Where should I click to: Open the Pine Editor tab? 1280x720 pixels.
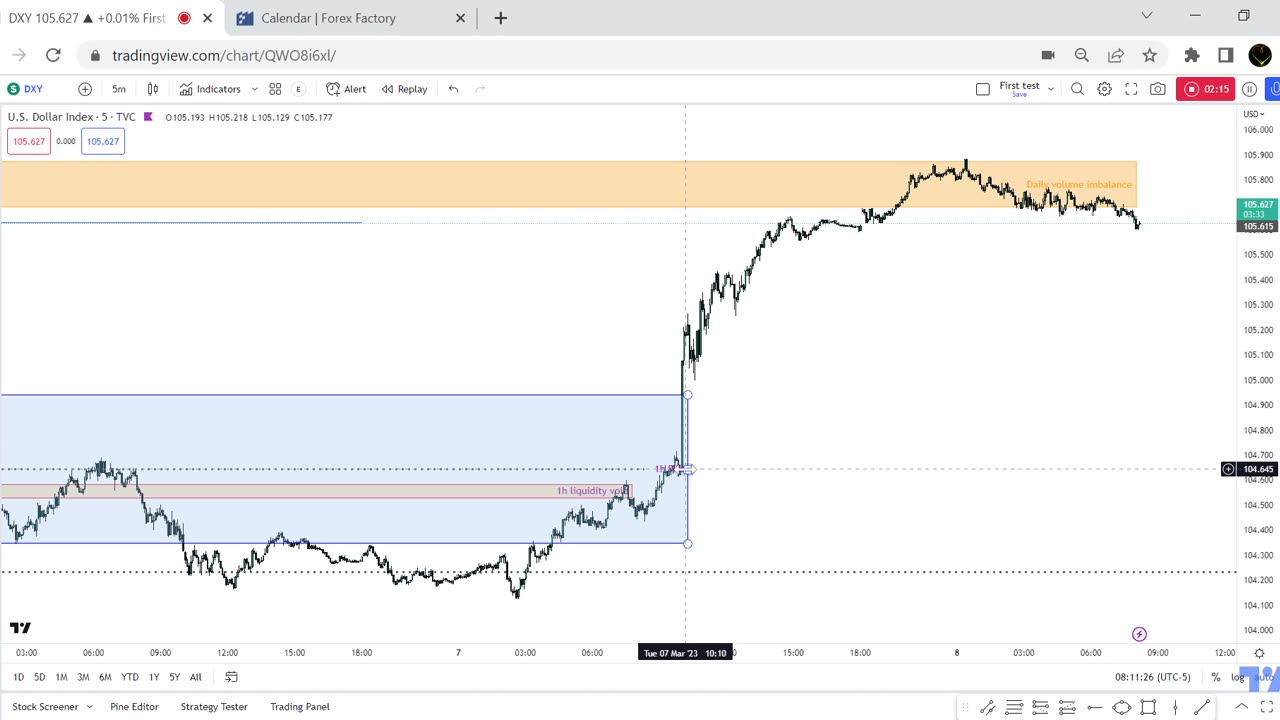pos(134,707)
